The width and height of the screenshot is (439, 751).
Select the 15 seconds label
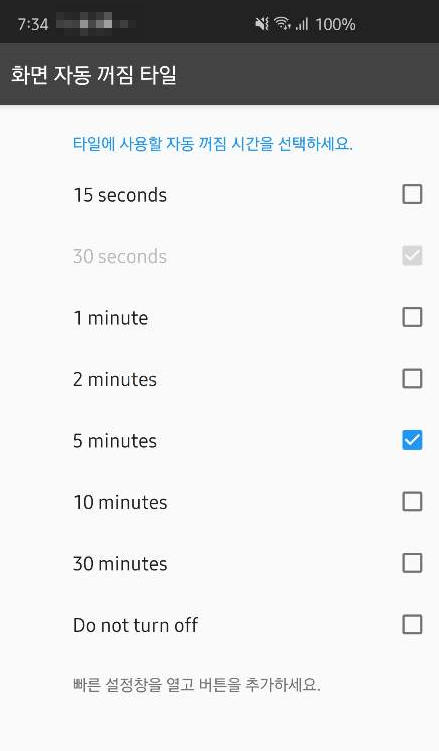pos(120,195)
